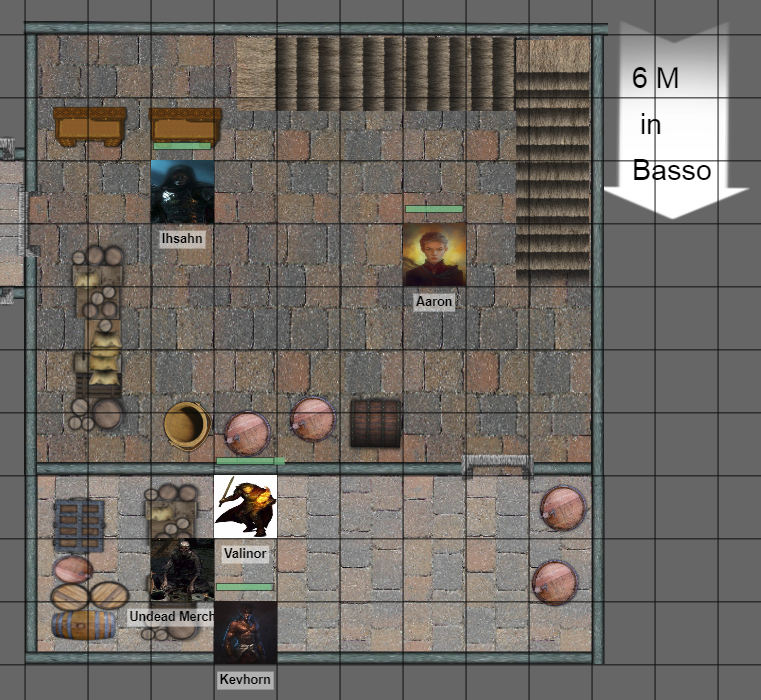Click the Ihsahn name label
The image size is (761, 700).
pyautogui.click(x=182, y=238)
